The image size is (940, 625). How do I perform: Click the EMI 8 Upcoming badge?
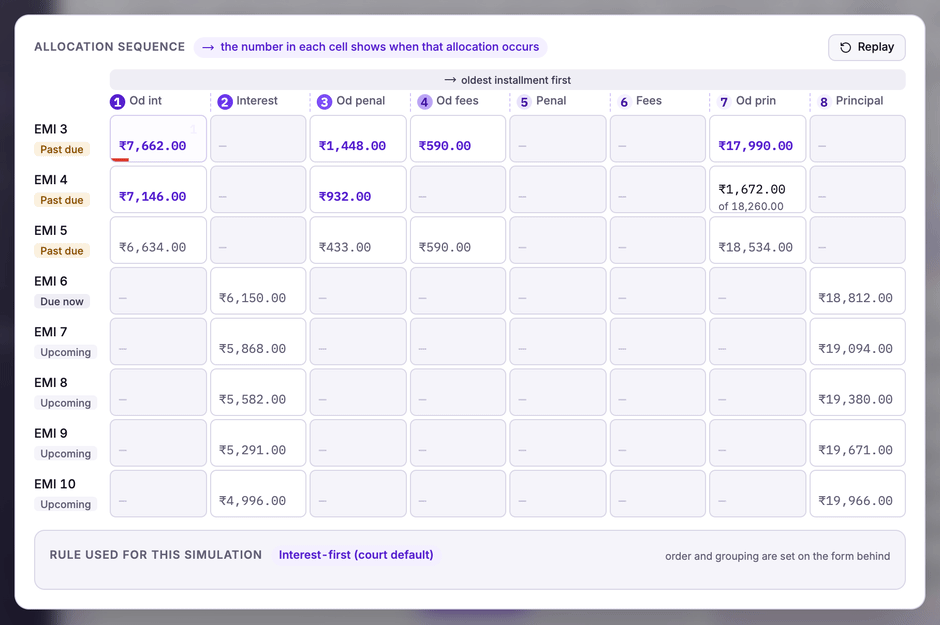coord(65,403)
